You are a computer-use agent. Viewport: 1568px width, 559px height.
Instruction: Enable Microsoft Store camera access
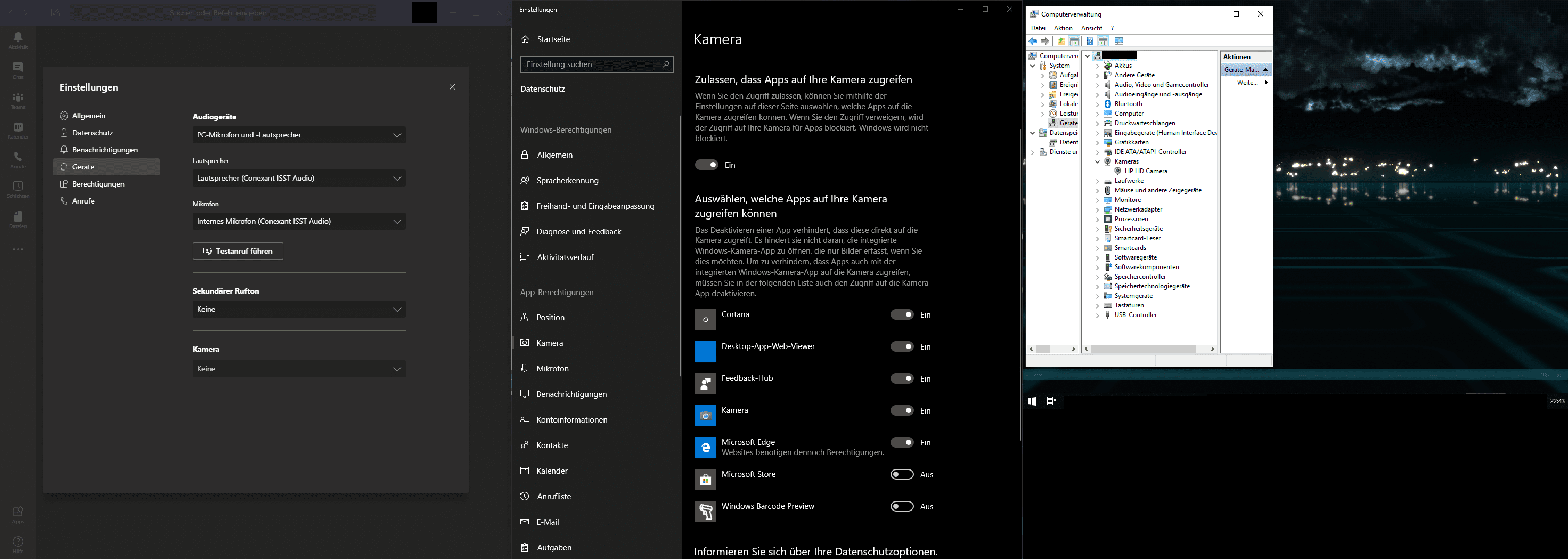coord(902,474)
